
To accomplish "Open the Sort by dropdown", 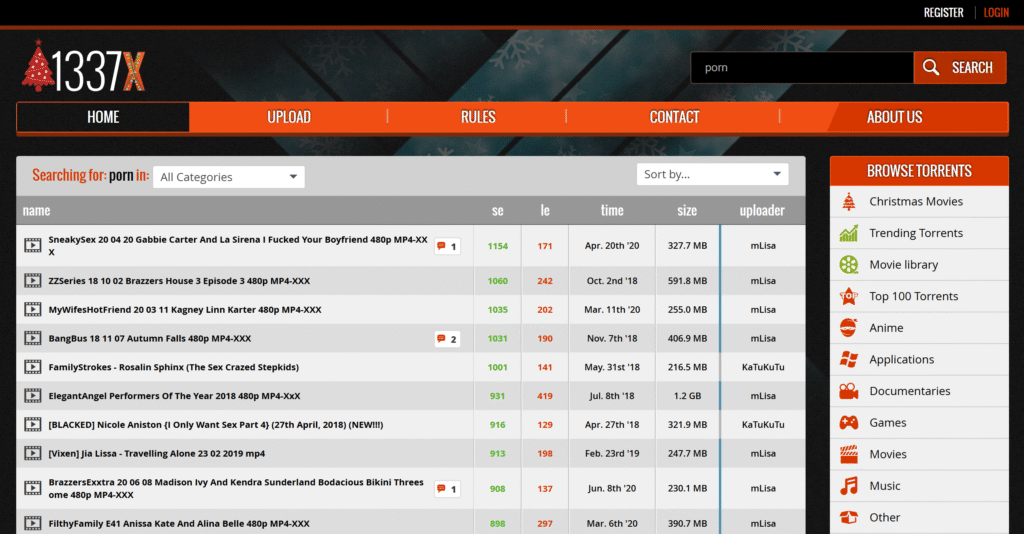I will (712, 174).
